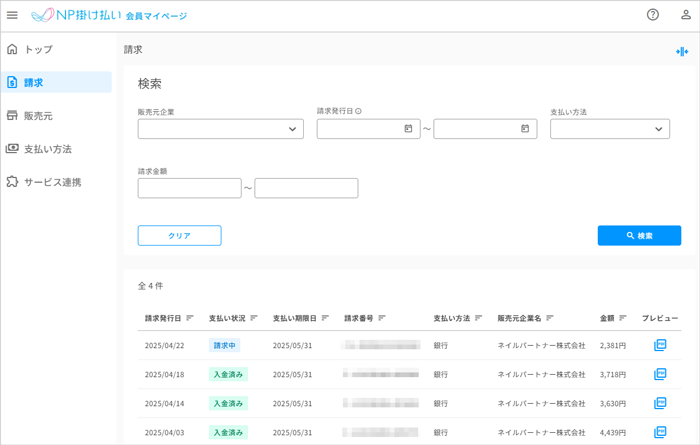Click the date 2025/04/22

164,345
